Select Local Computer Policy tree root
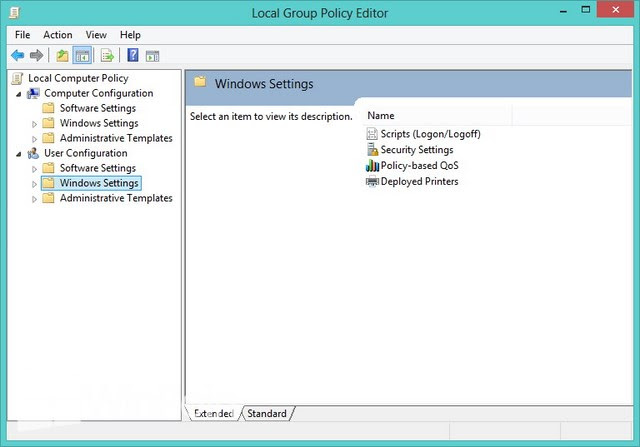Screen dimensions: 640x447 [x=78, y=78]
